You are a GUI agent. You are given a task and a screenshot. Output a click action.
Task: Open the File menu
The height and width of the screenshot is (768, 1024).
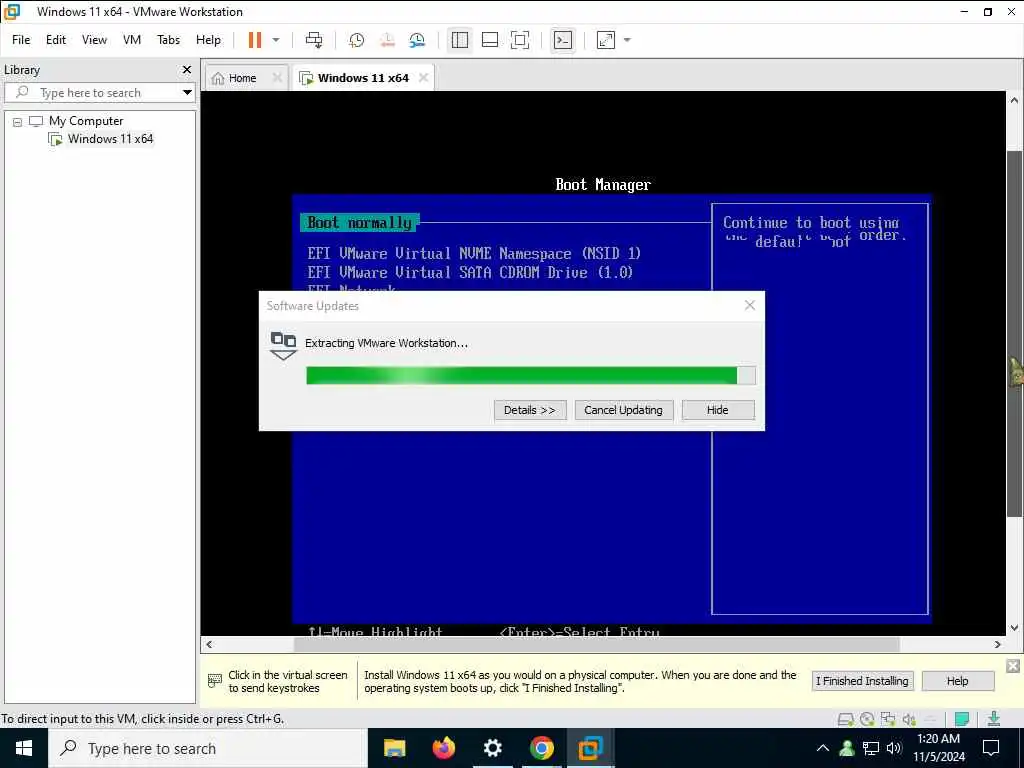coord(21,40)
